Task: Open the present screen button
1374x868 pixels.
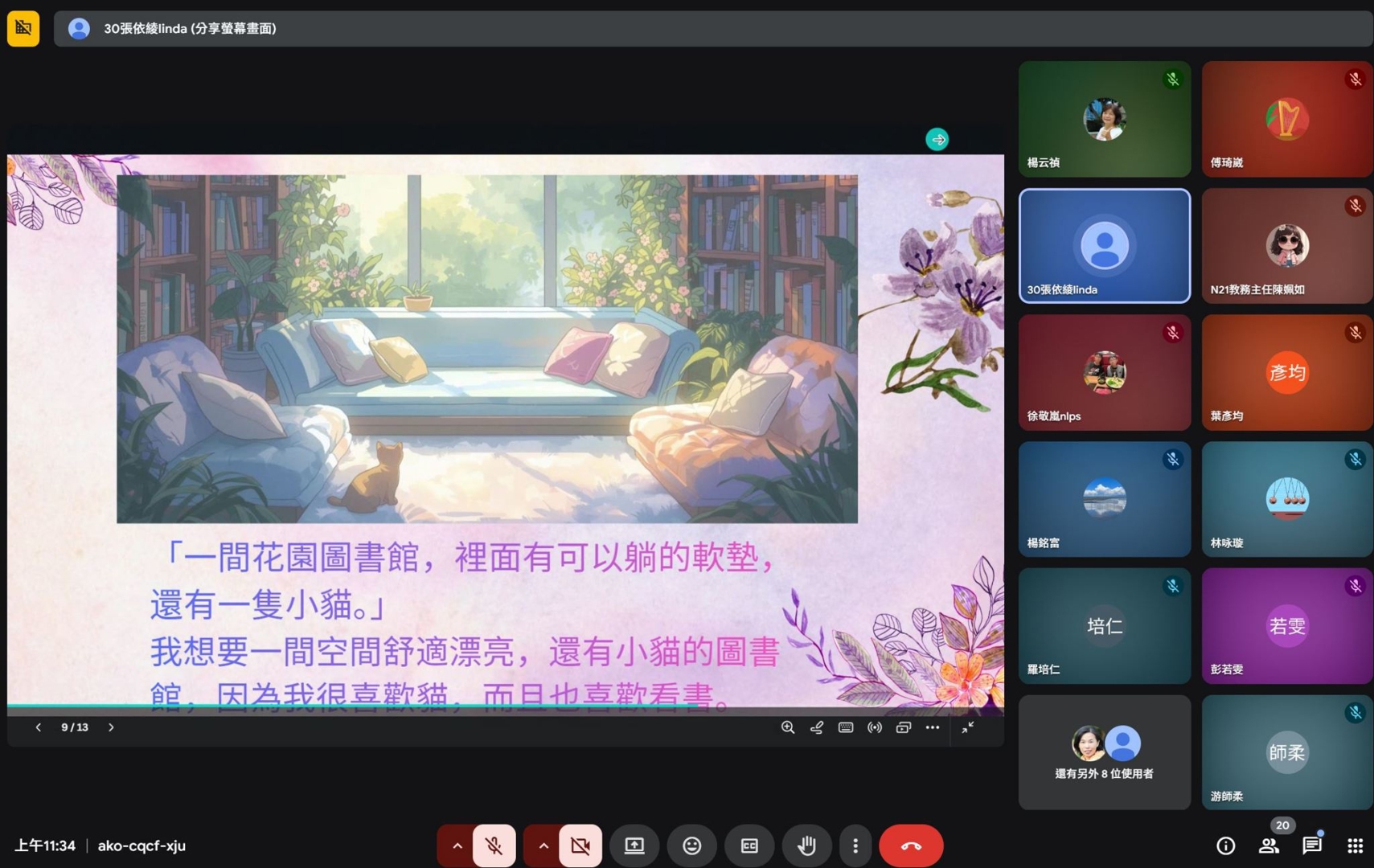Action: [634, 845]
